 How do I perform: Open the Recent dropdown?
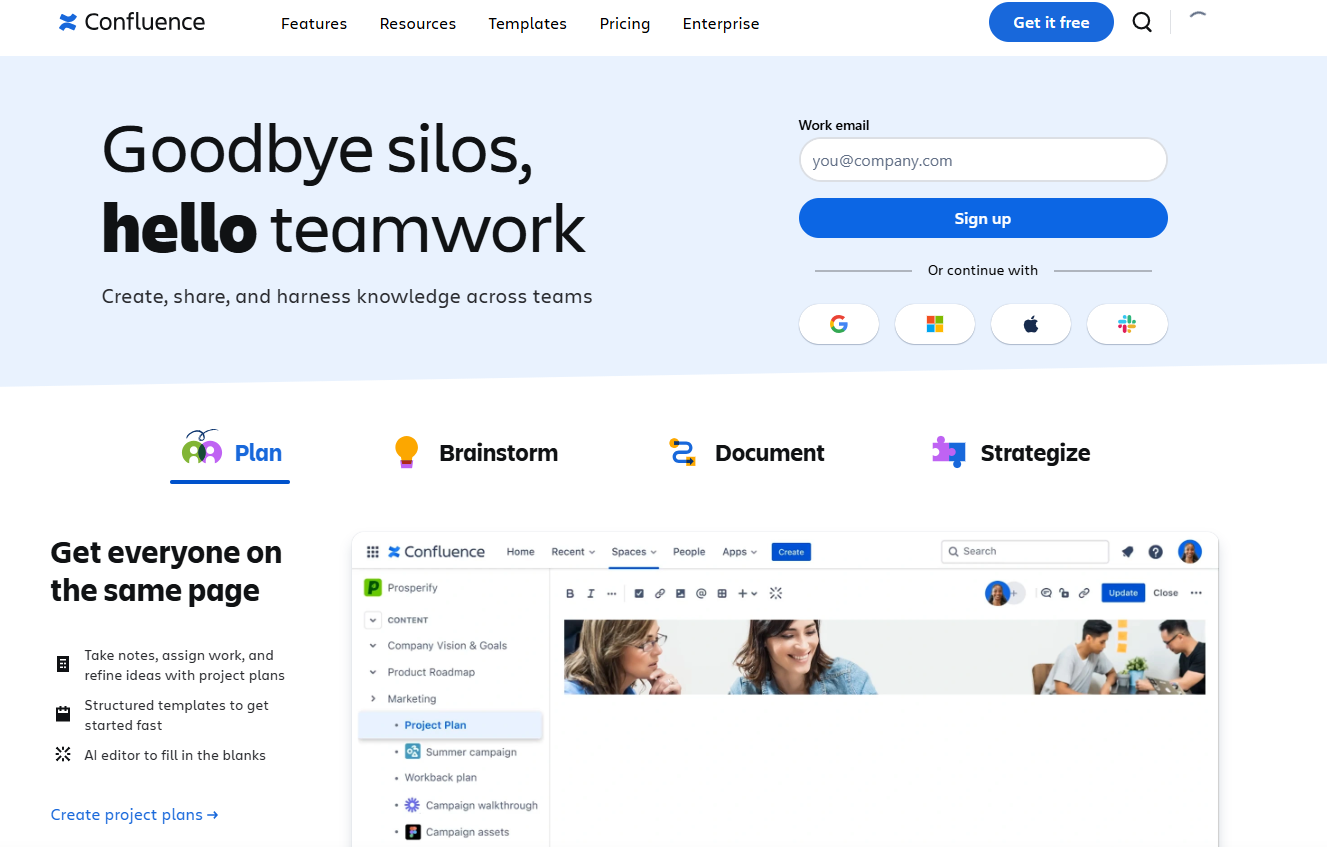coord(573,551)
